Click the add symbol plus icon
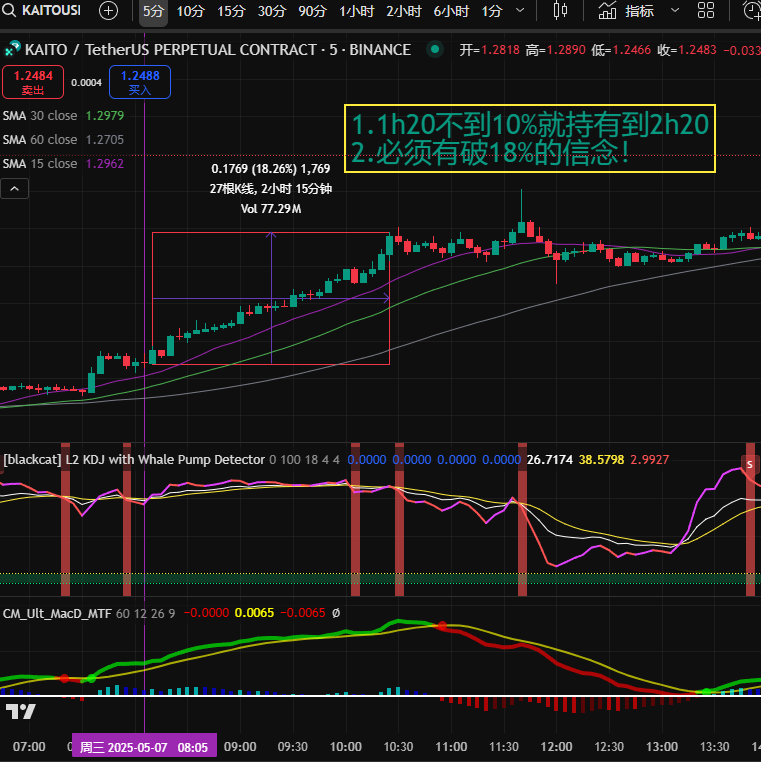The height and width of the screenshot is (762, 761). (108, 10)
